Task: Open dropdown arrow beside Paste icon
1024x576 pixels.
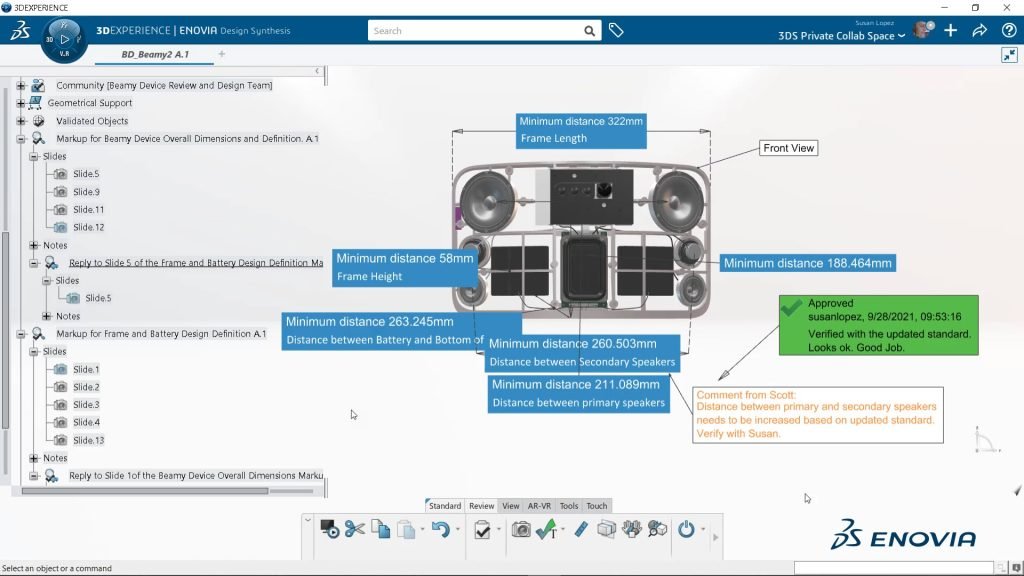Action: 423,529
